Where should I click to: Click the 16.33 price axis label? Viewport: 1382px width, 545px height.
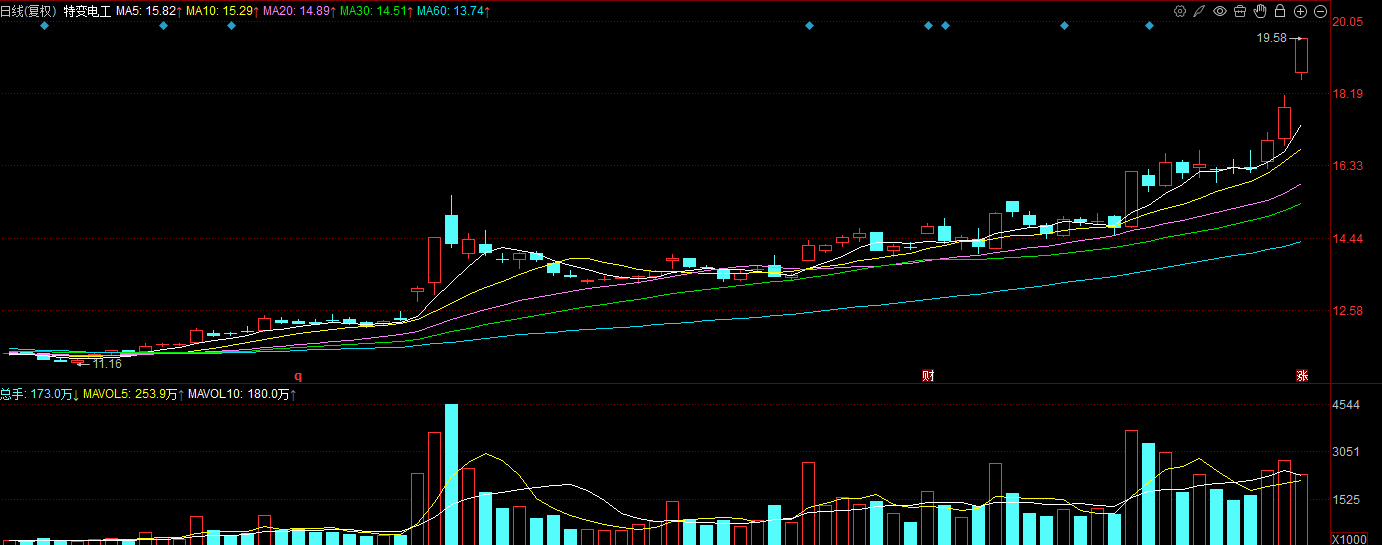(x=1348, y=166)
